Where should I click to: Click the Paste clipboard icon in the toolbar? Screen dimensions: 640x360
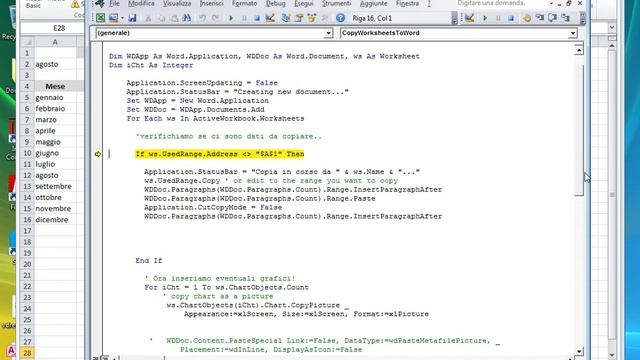pos(174,18)
